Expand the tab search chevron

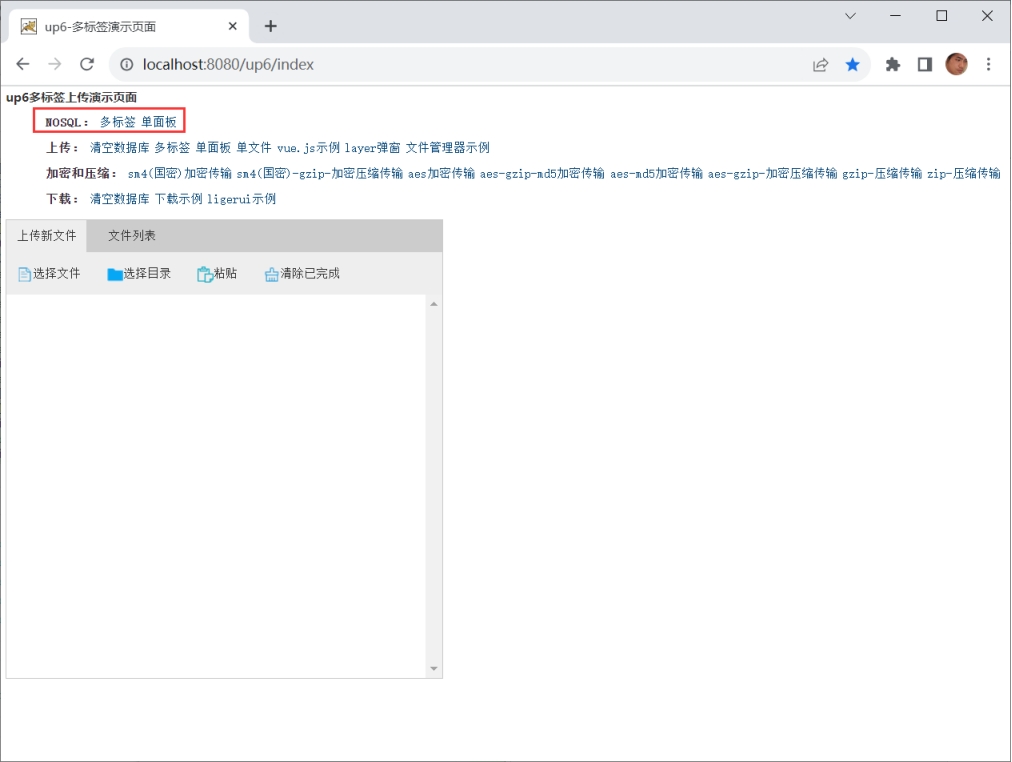tap(850, 16)
